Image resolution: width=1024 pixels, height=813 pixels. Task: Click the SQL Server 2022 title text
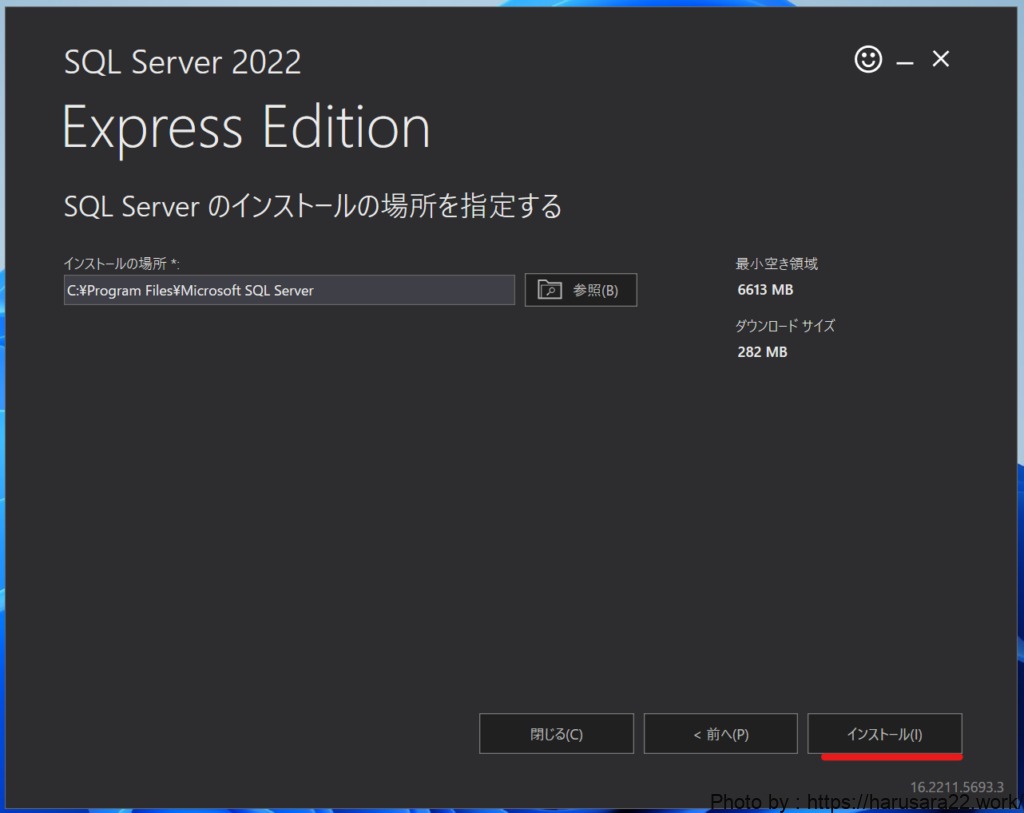pyautogui.click(x=182, y=62)
